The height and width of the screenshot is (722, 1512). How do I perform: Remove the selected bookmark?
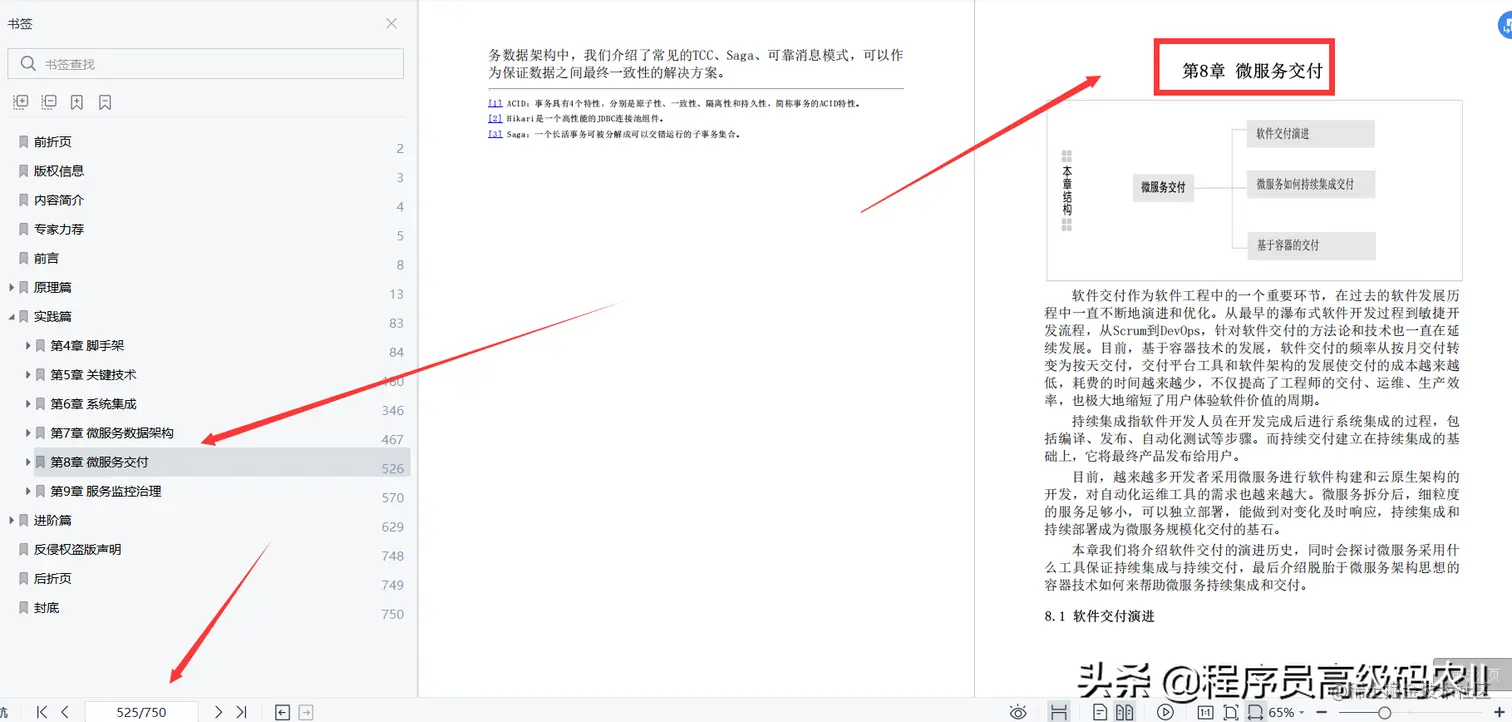tap(104, 101)
